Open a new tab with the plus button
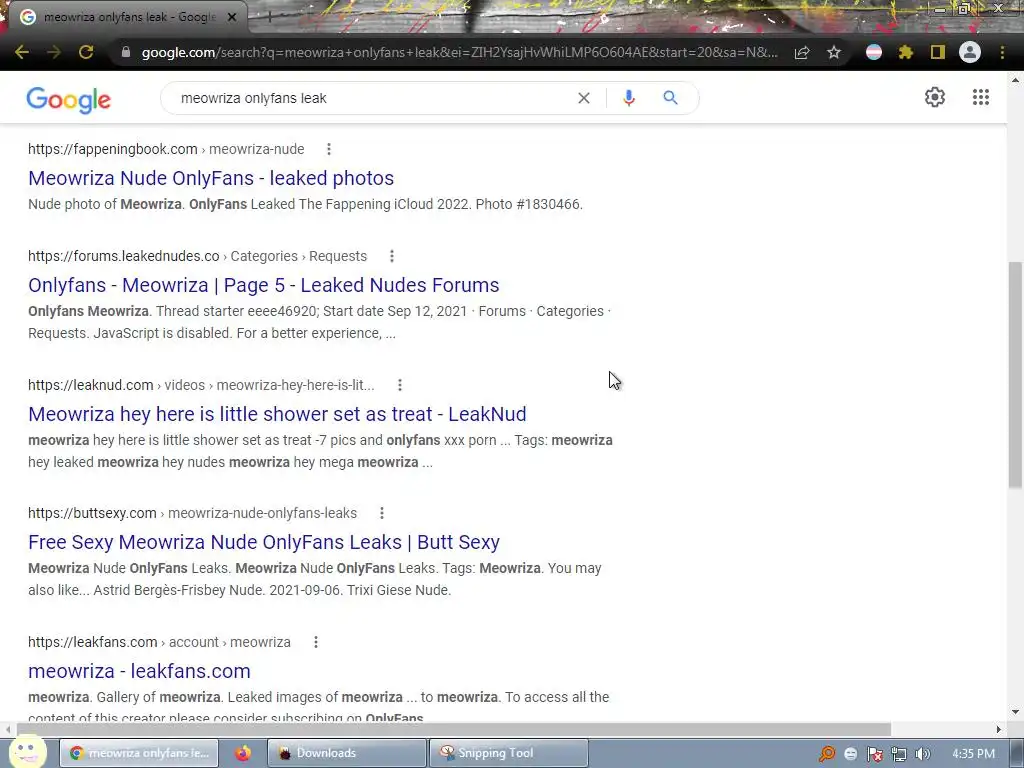 [269, 17]
